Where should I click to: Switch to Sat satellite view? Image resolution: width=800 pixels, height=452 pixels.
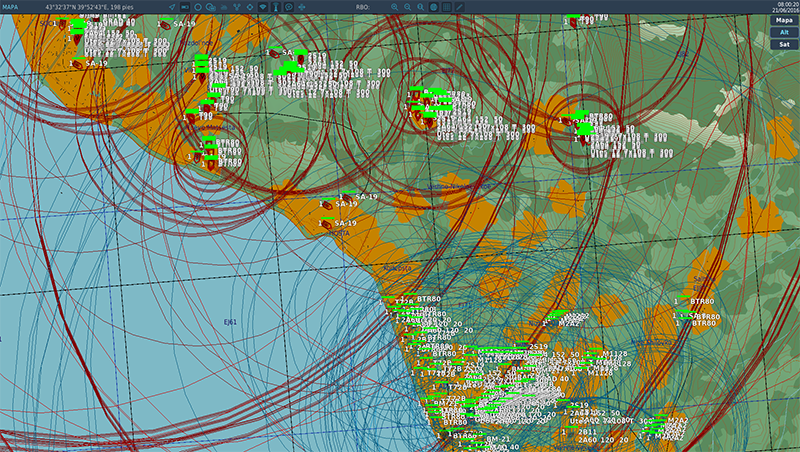(784, 44)
